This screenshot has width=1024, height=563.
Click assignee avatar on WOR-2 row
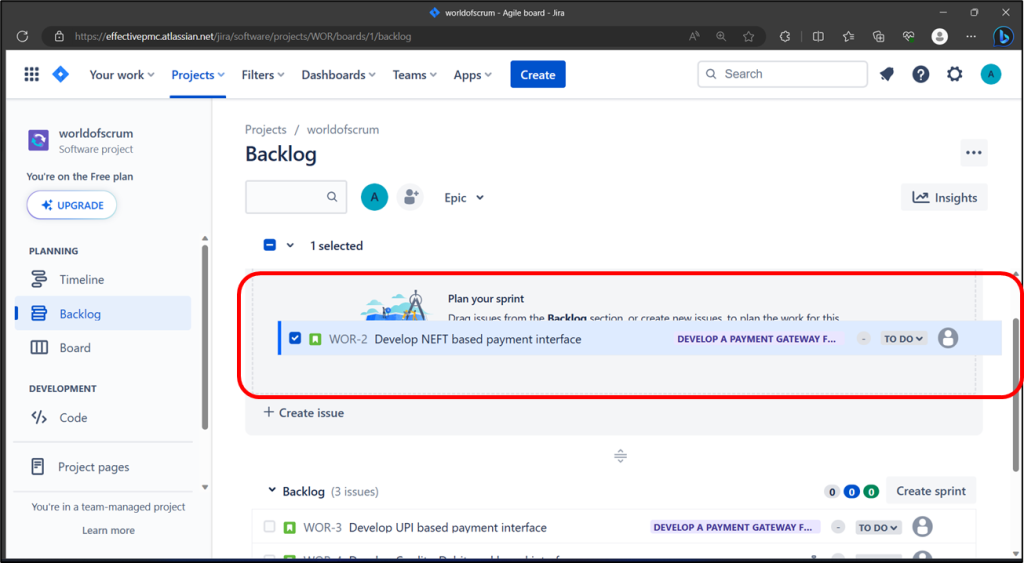[x=948, y=338]
